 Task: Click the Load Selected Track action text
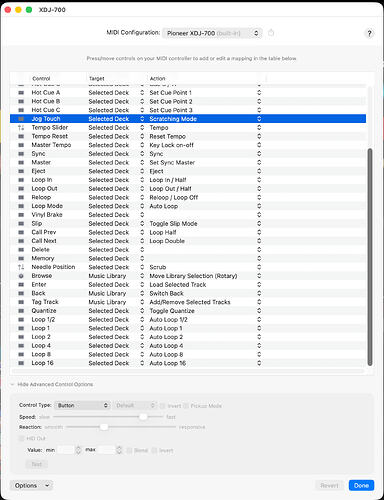tap(178, 284)
